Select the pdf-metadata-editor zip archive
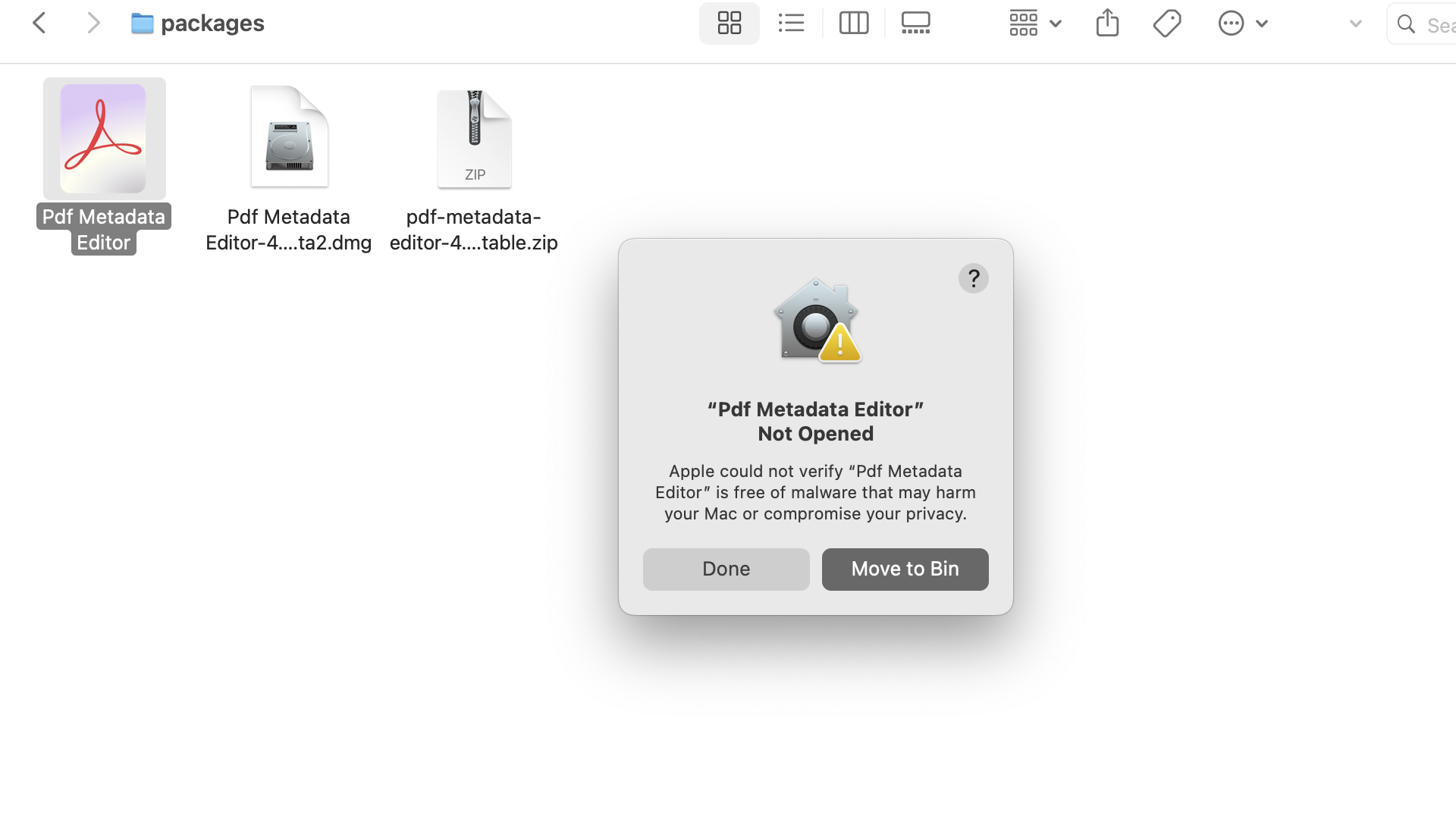 (474, 140)
